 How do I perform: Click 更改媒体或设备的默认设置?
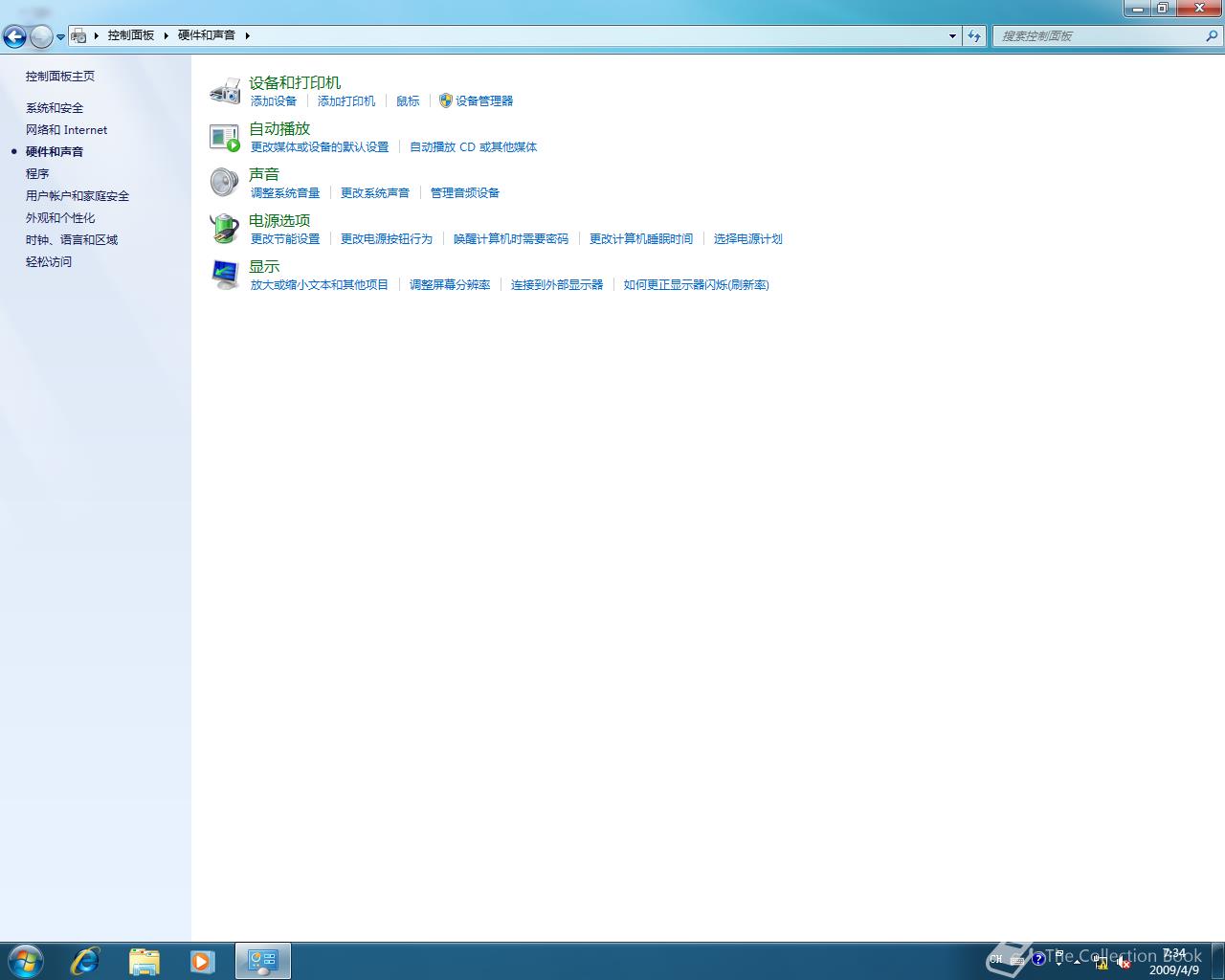pyautogui.click(x=320, y=147)
